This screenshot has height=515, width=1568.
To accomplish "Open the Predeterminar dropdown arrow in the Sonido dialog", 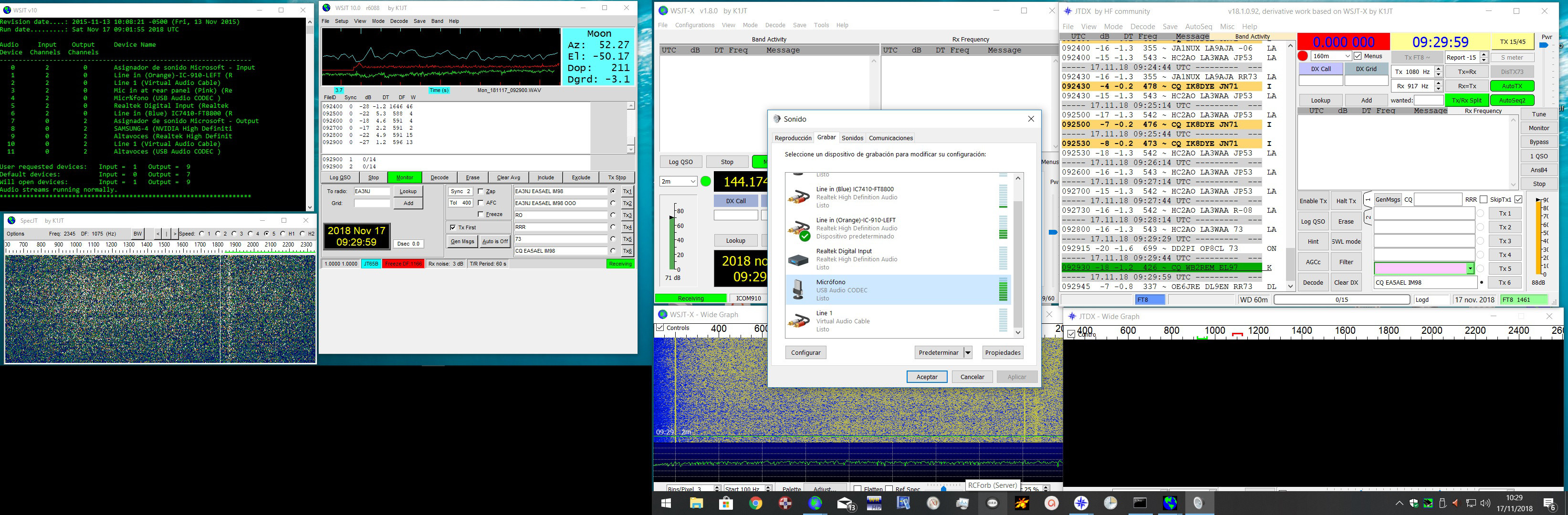I will (x=968, y=353).
